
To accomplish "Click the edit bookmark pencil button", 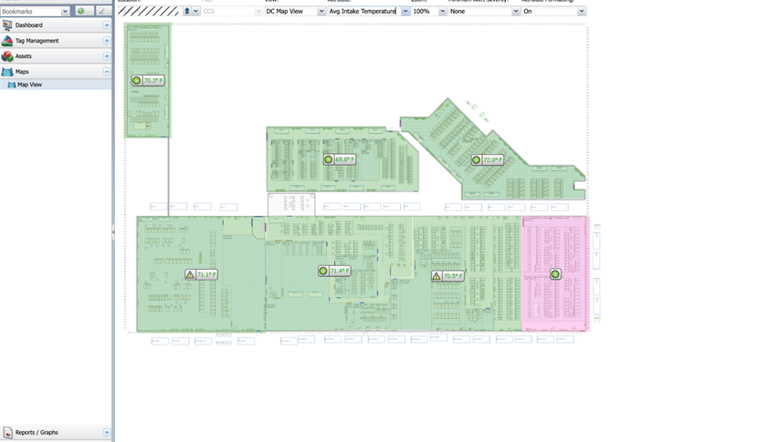I will [102, 11].
